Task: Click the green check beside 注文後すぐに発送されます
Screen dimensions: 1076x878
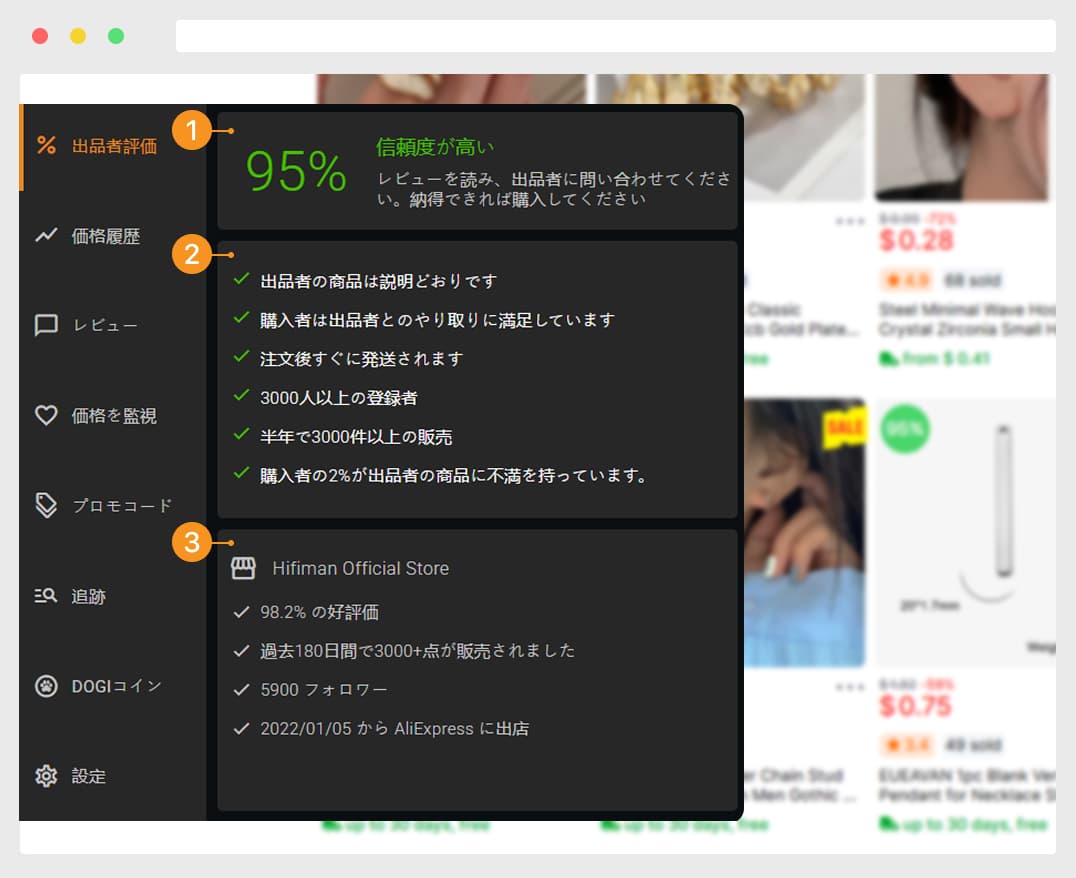Action: pyautogui.click(x=240, y=355)
